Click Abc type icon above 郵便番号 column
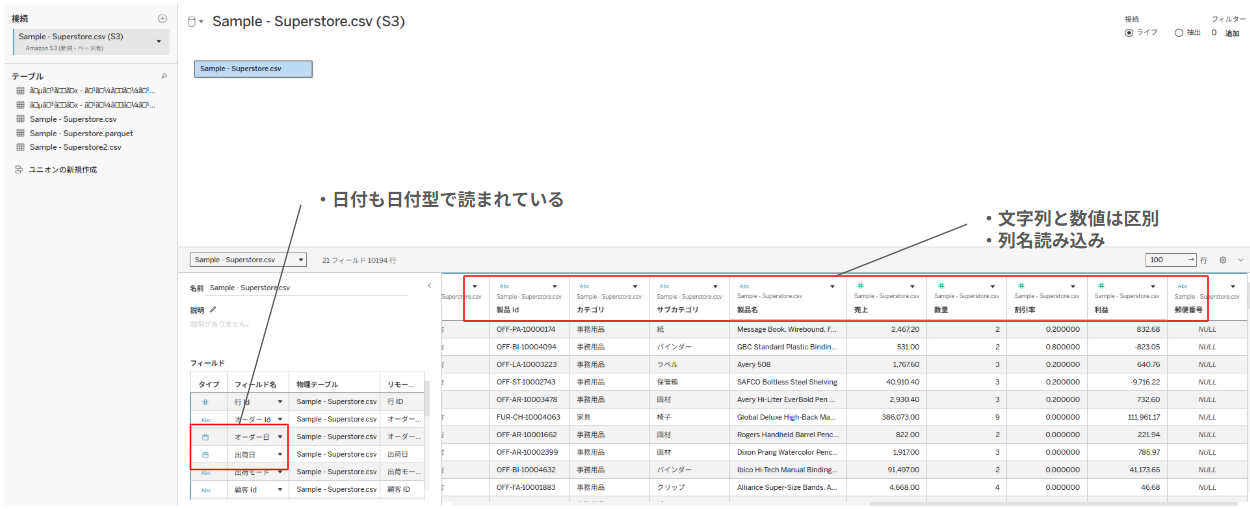This screenshot has height=509, width=1250. point(1182,286)
